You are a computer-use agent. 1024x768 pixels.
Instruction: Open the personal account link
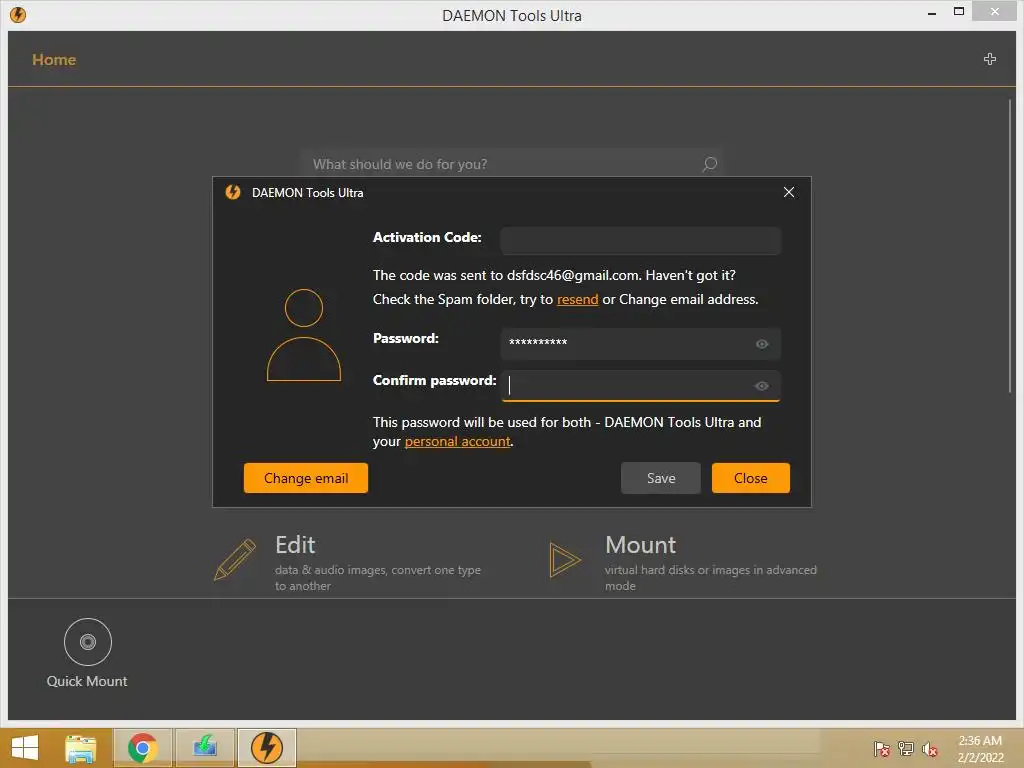click(457, 441)
